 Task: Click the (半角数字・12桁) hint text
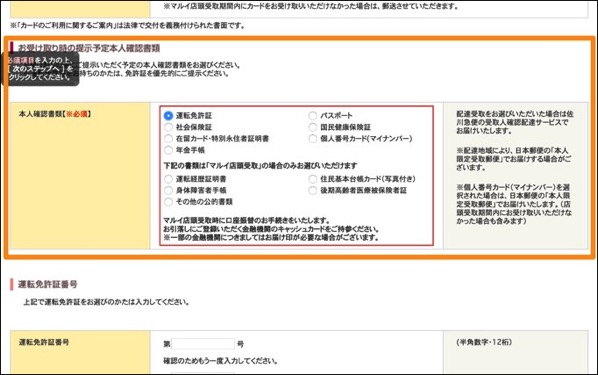click(484, 342)
